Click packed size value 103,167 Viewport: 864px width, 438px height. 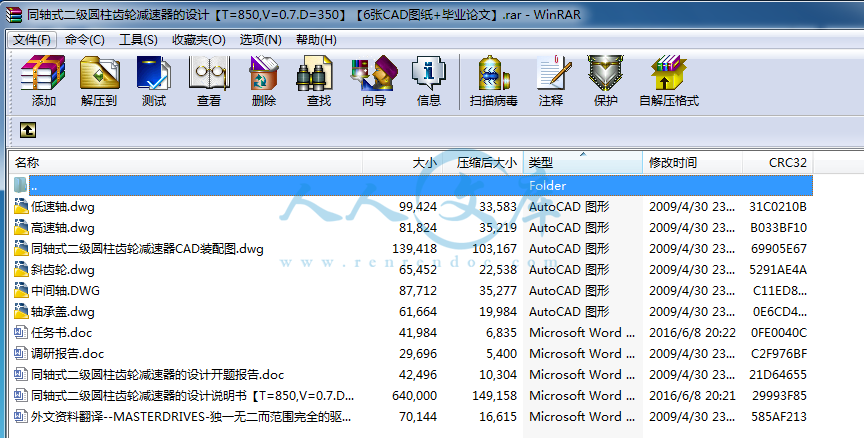click(494, 249)
